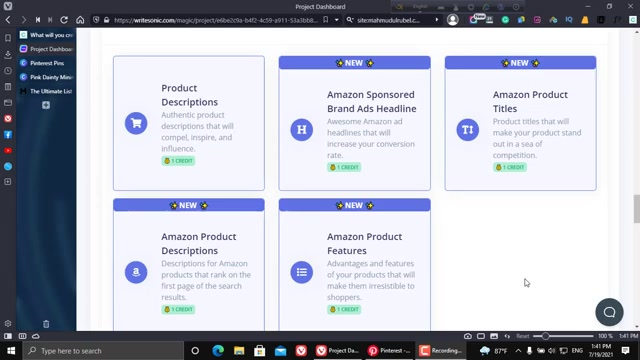Click the Windows taskbar search box
Viewport: 640px width, 360px height.
tap(103, 351)
